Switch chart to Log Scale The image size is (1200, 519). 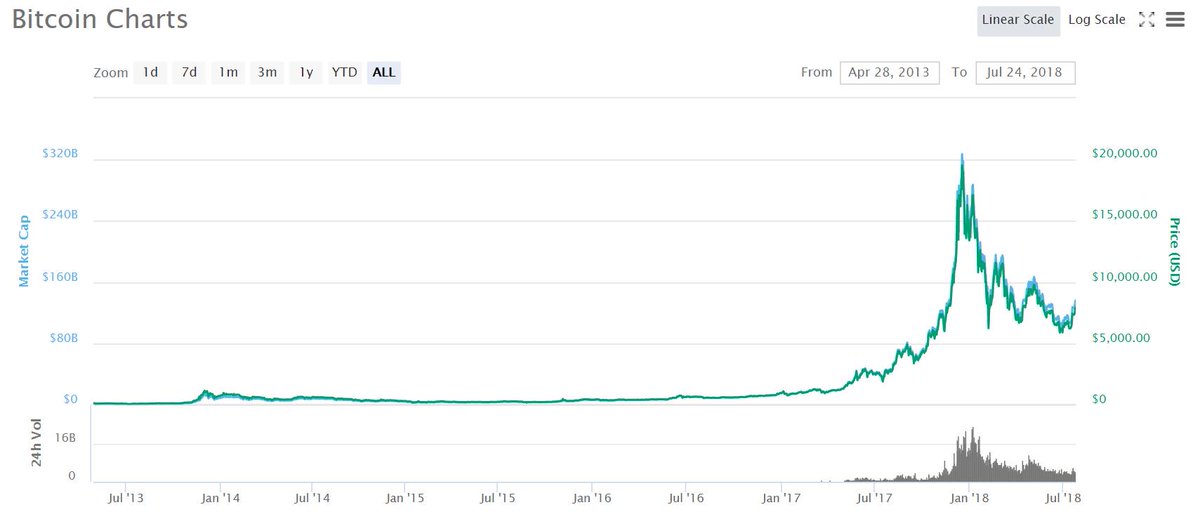1096,20
